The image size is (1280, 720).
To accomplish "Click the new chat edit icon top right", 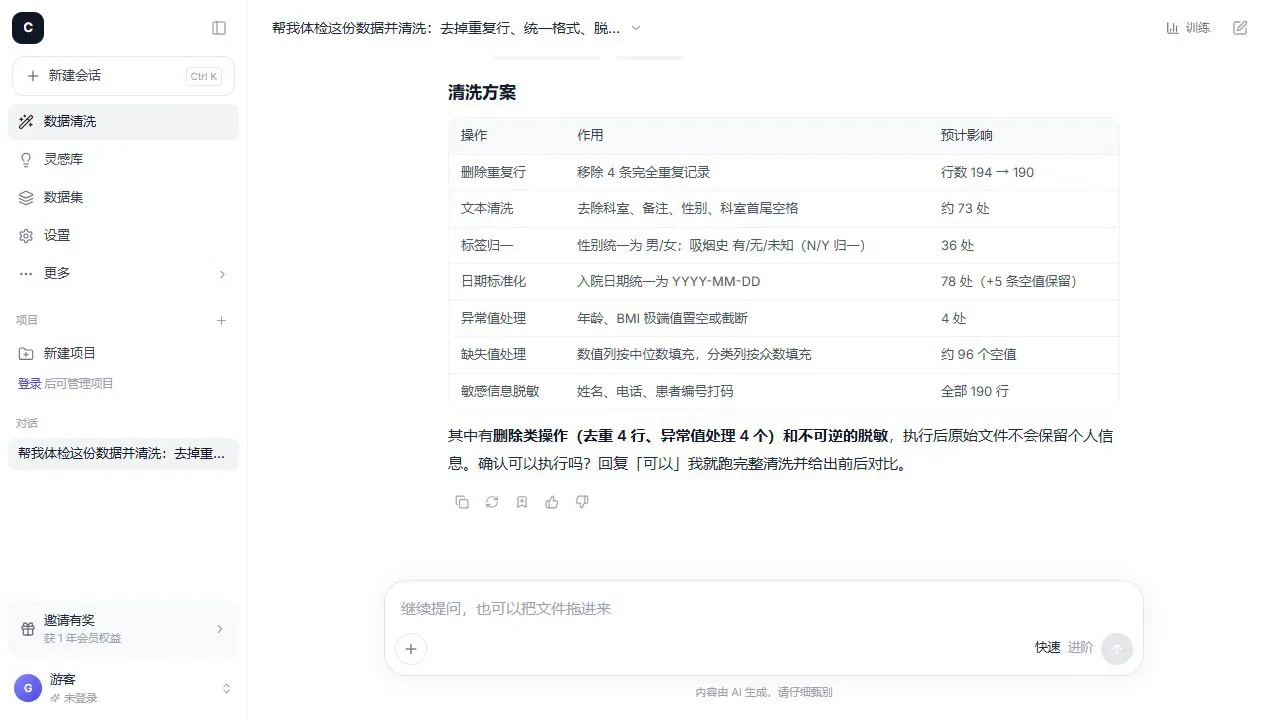I will point(1240,28).
